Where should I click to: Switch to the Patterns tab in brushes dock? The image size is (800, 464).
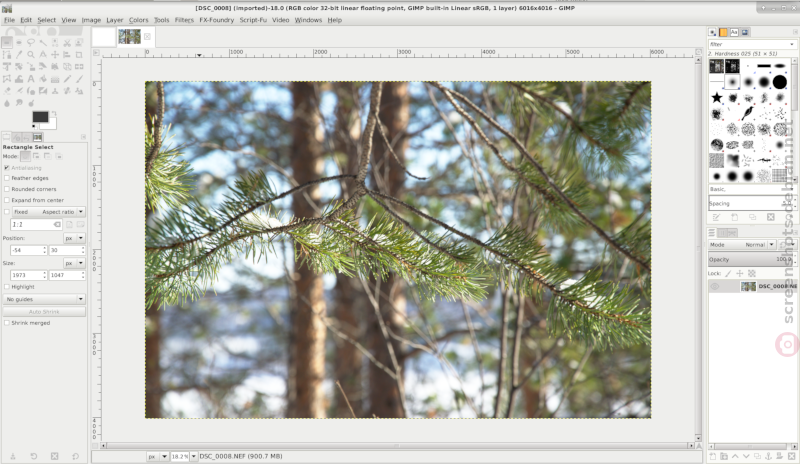723,32
